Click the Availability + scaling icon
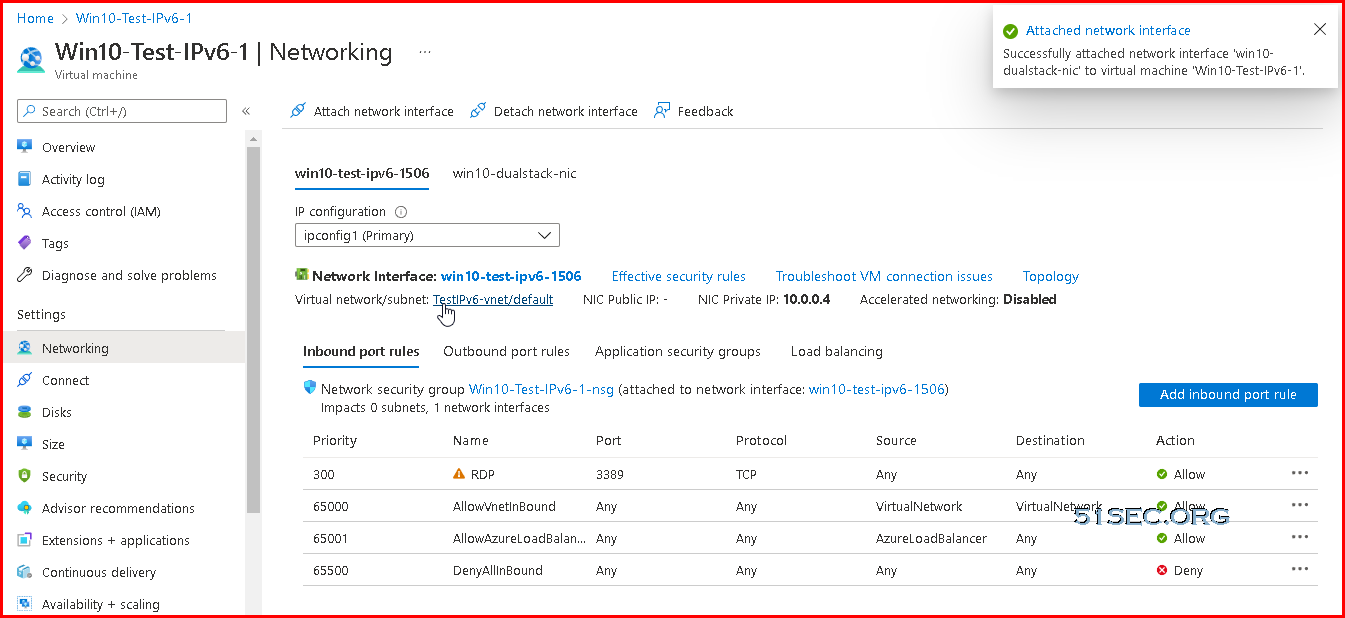Viewport: 1345px width, 618px height. click(25, 604)
